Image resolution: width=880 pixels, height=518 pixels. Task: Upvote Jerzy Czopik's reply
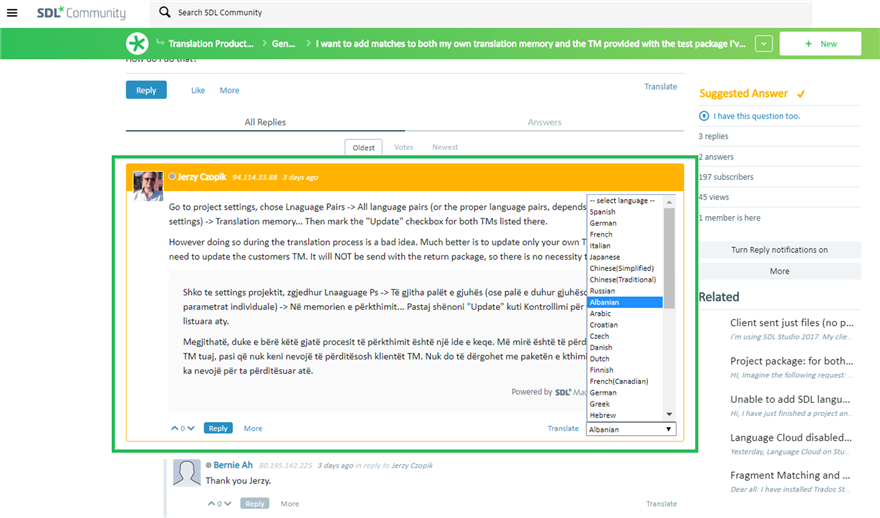175,428
